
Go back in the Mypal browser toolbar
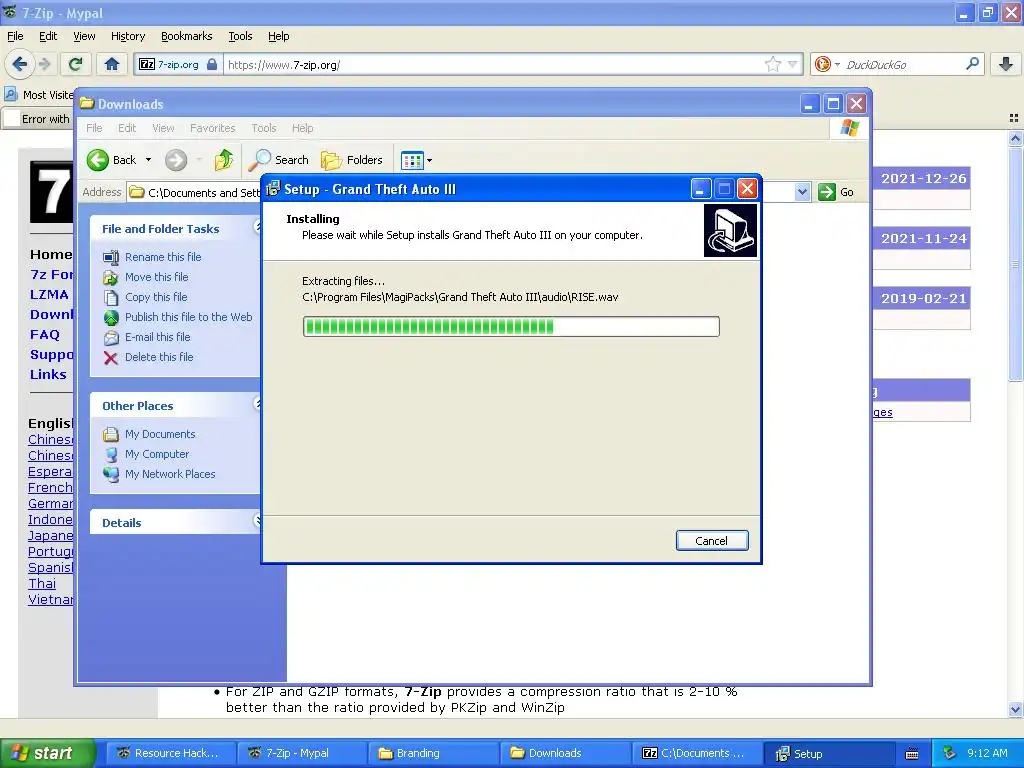coord(19,64)
